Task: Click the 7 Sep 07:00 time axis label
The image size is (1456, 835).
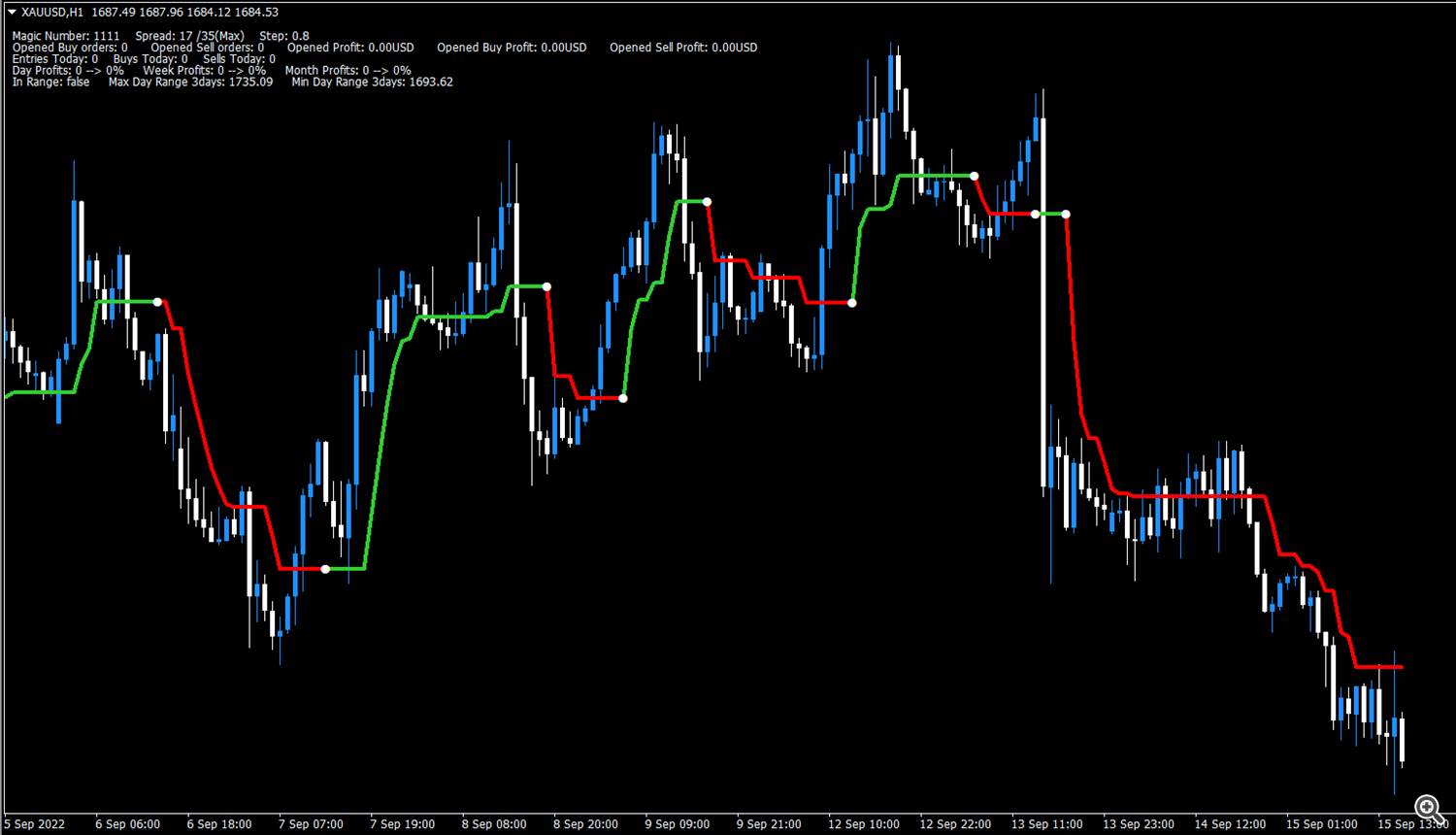Action: point(311,824)
